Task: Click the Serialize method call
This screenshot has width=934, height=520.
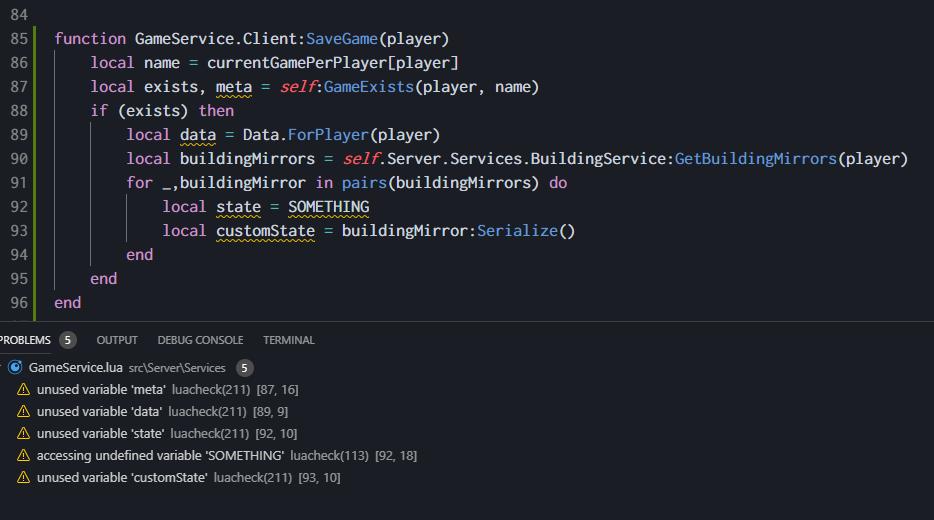Action: point(518,231)
